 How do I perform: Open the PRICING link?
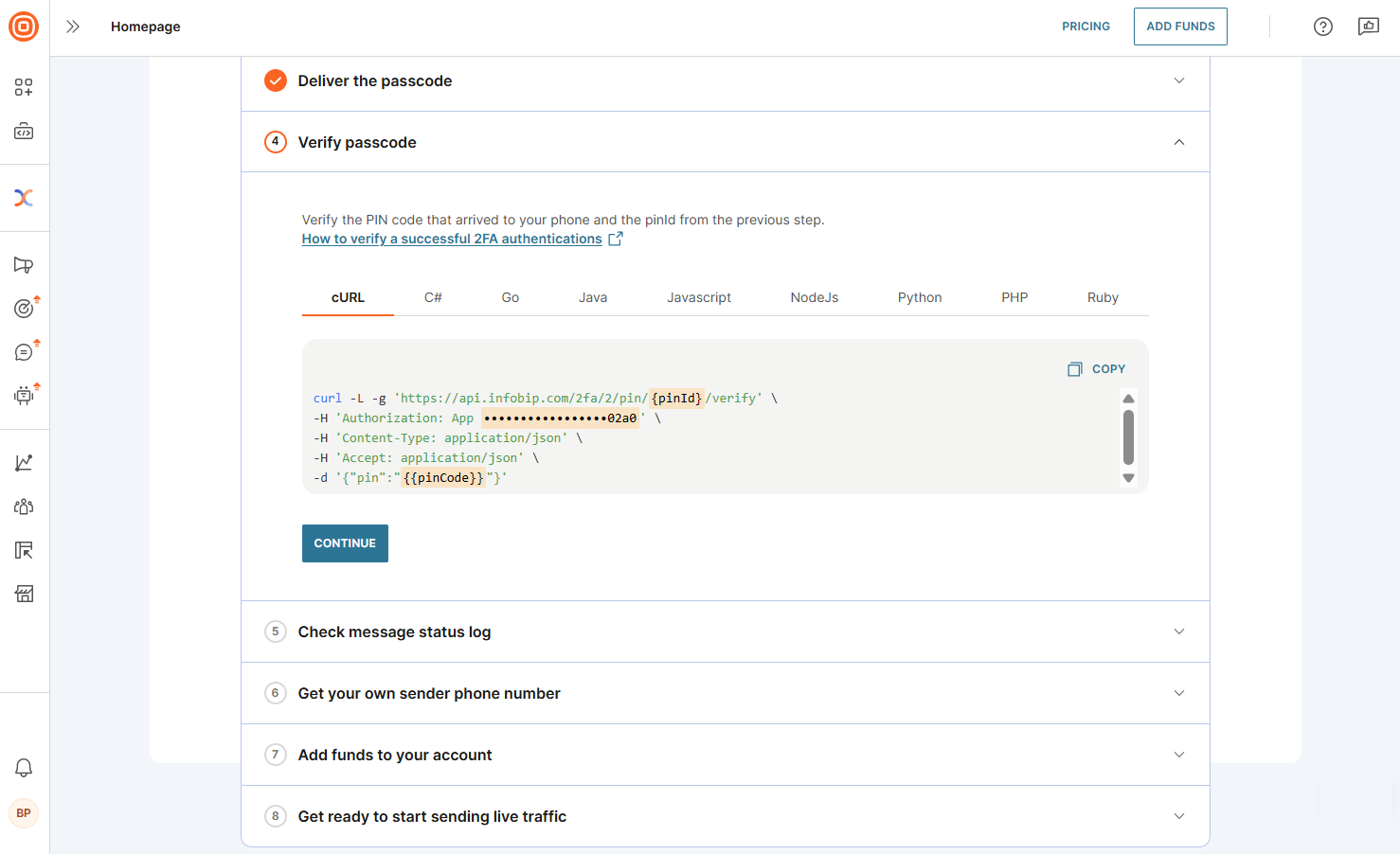[1086, 27]
